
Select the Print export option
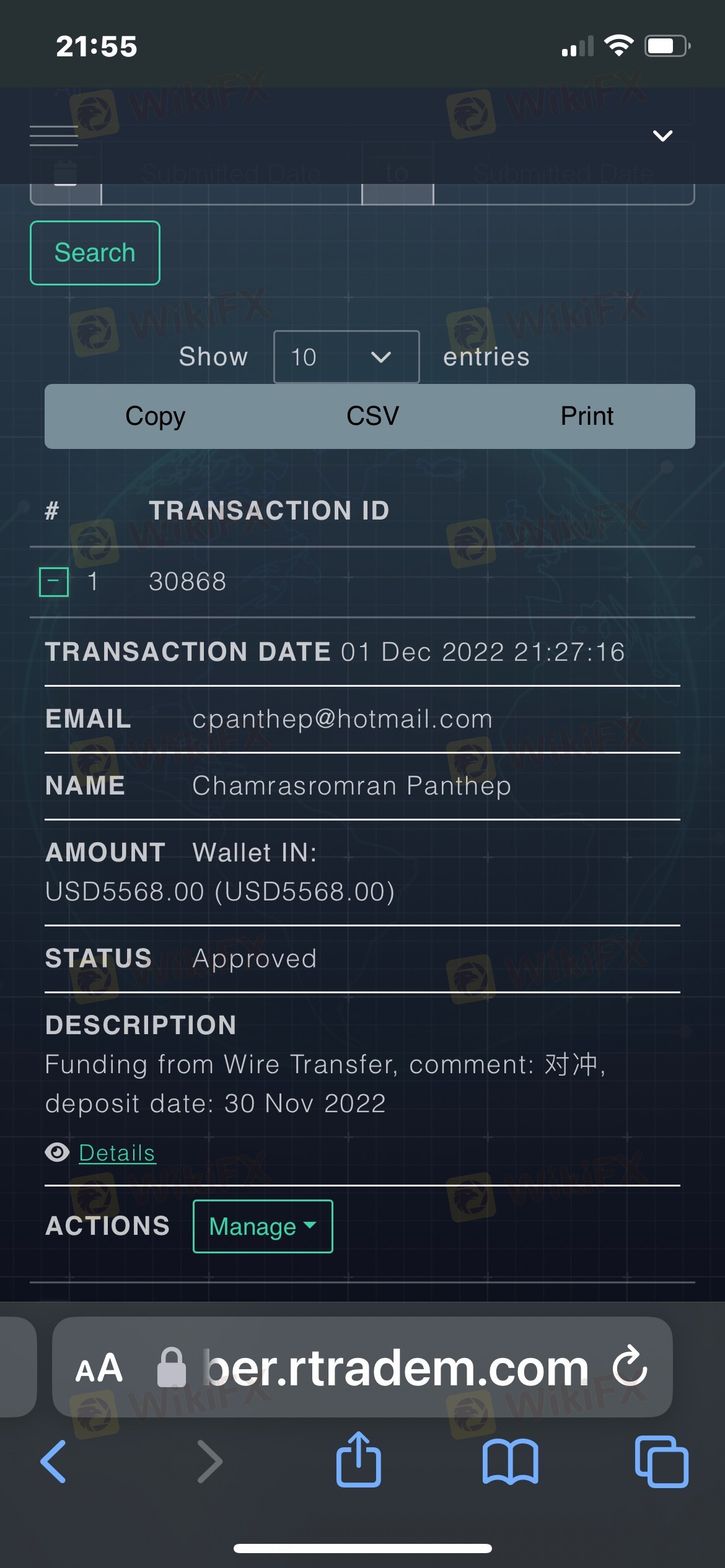(x=587, y=416)
